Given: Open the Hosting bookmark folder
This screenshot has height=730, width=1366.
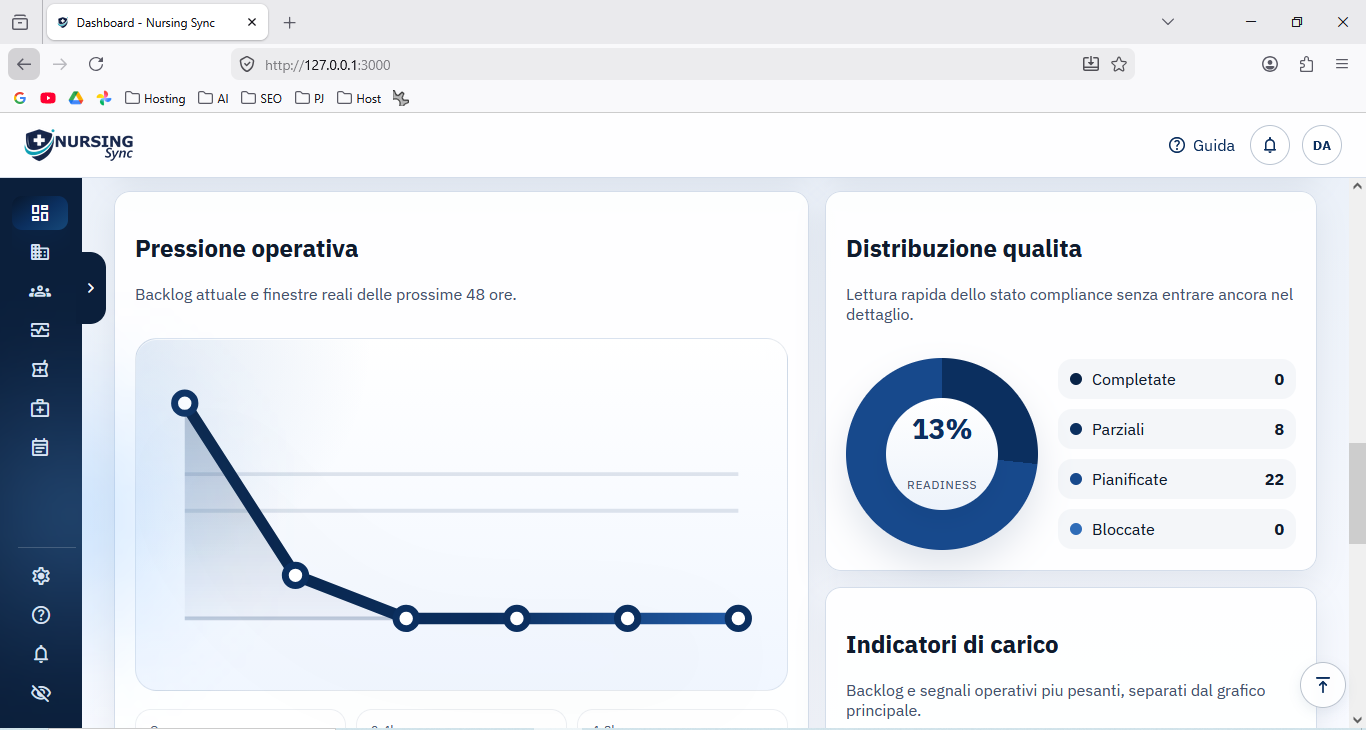Looking at the screenshot, I should (x=155, y=98).
